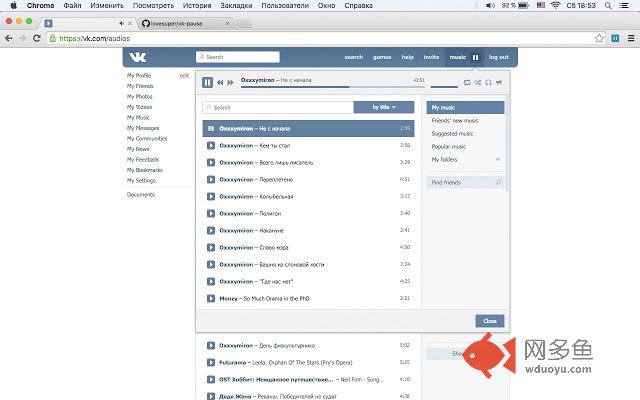Pause playback in the audio player header
The height and width of the screenshot is (400, 640).
(x=207, y=82)
